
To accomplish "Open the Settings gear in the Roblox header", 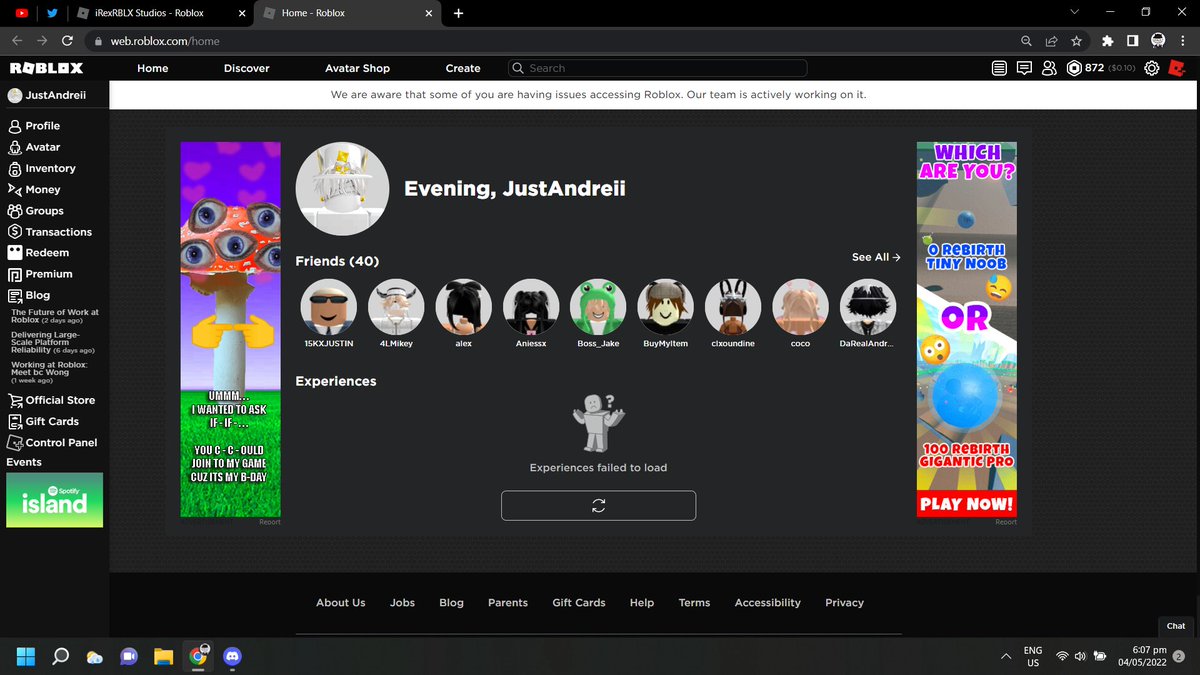I will click(1152, 68).
